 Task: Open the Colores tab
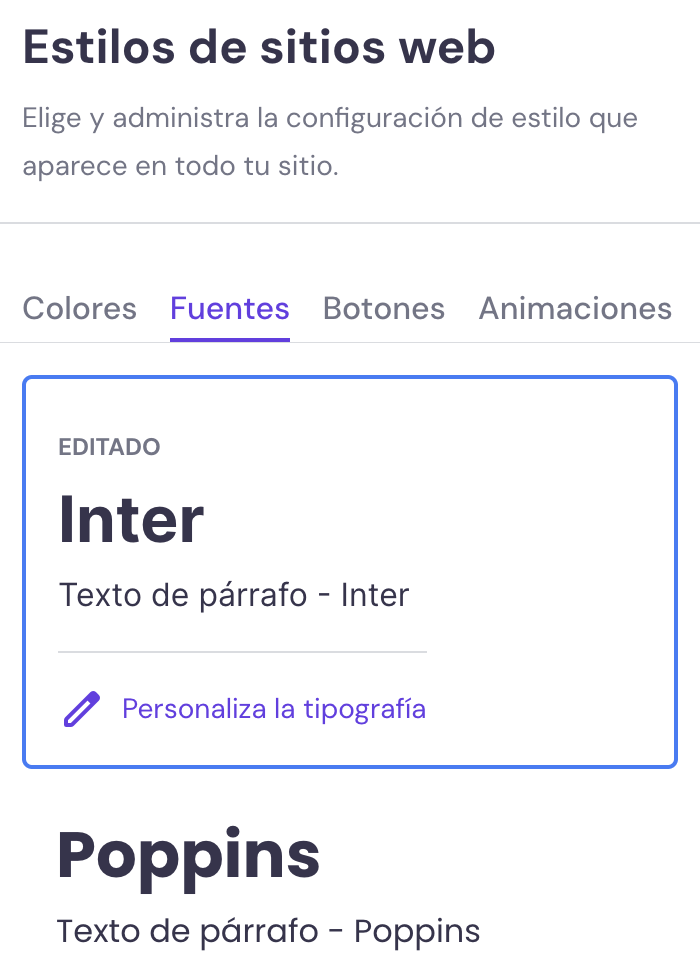[79, 309]
